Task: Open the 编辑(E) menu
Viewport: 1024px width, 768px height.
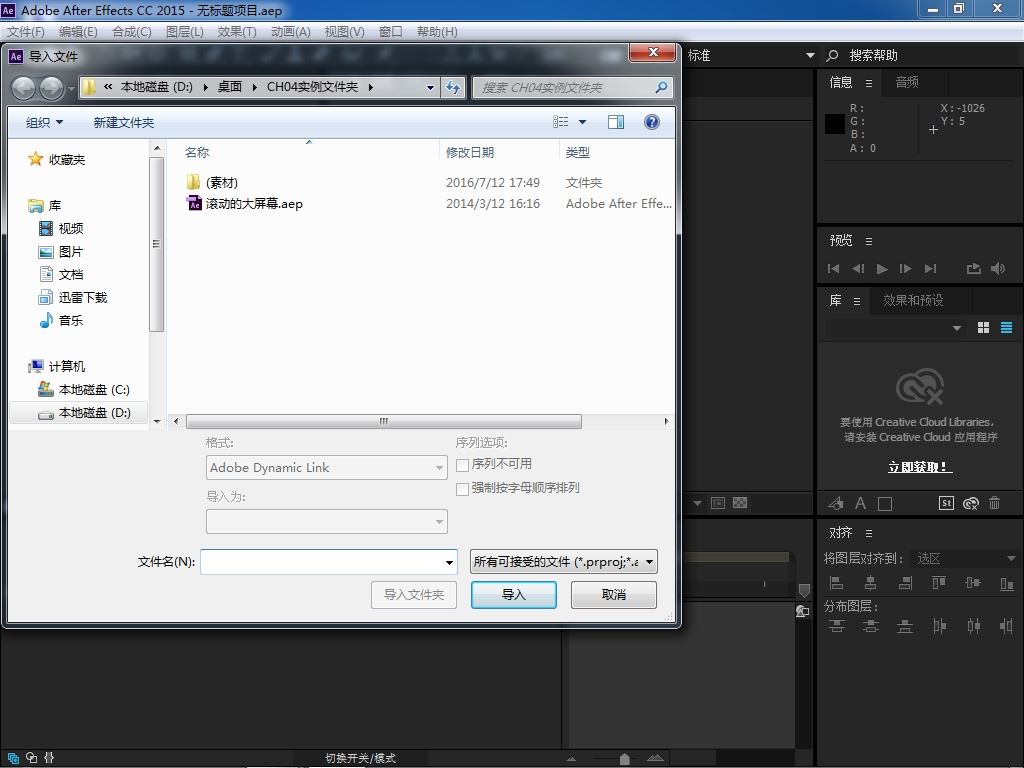Action: [x=78, y=31]
